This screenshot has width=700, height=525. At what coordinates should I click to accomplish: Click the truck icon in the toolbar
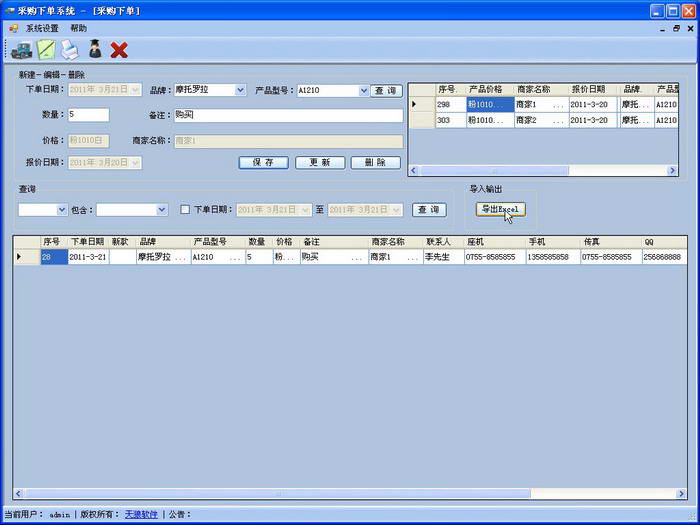pos(21,49)
